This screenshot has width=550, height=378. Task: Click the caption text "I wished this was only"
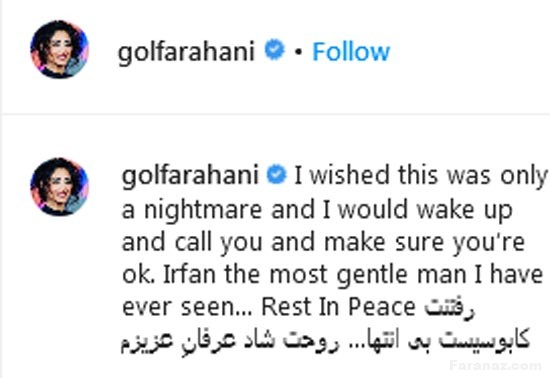(421, 176)
